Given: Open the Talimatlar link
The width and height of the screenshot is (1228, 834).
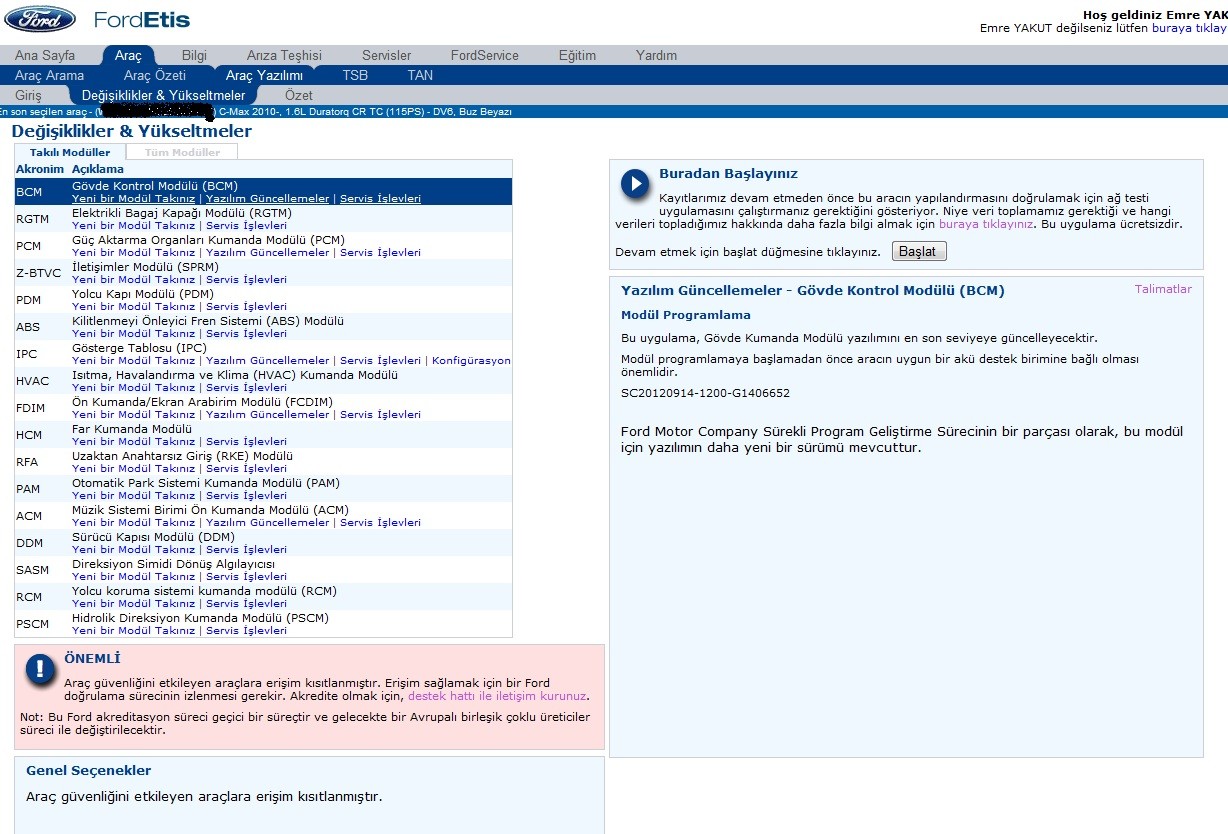Looking at the screenshot, I should coord(1163,289).
